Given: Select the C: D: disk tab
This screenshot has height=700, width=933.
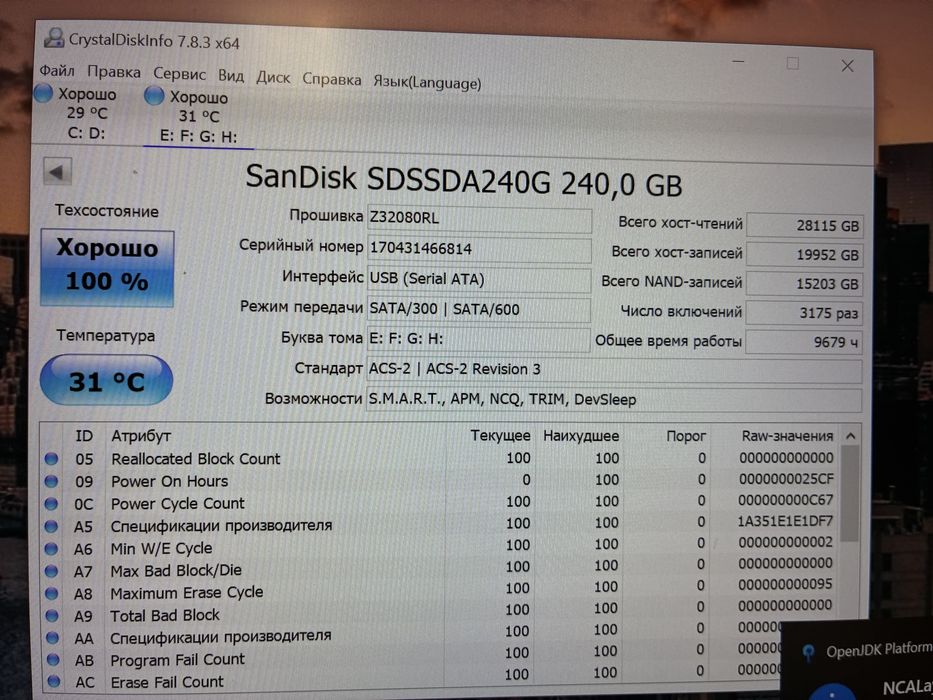Looking at the screenshot, I should [85, 113].
